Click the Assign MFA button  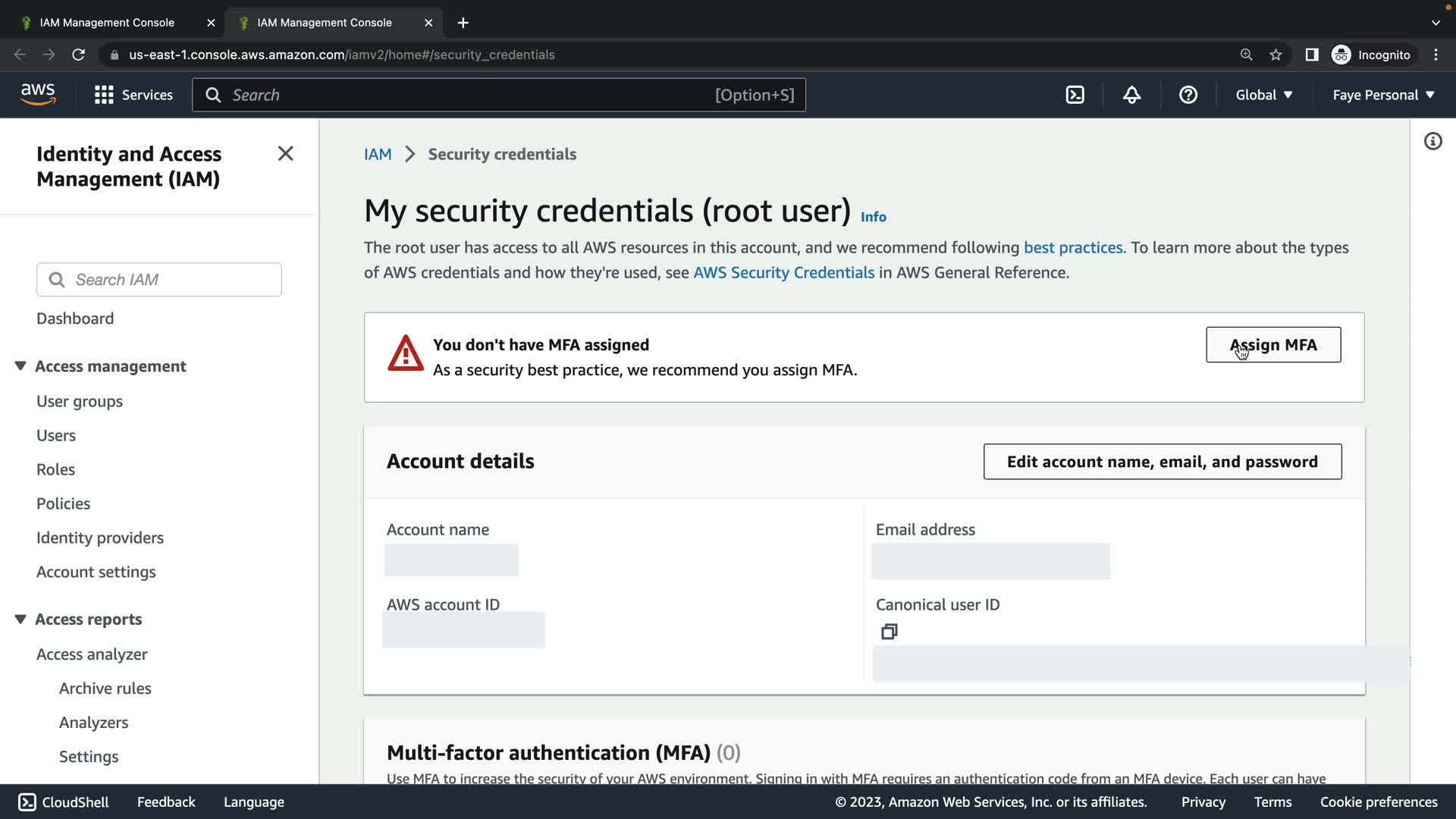click(1273, 345)
